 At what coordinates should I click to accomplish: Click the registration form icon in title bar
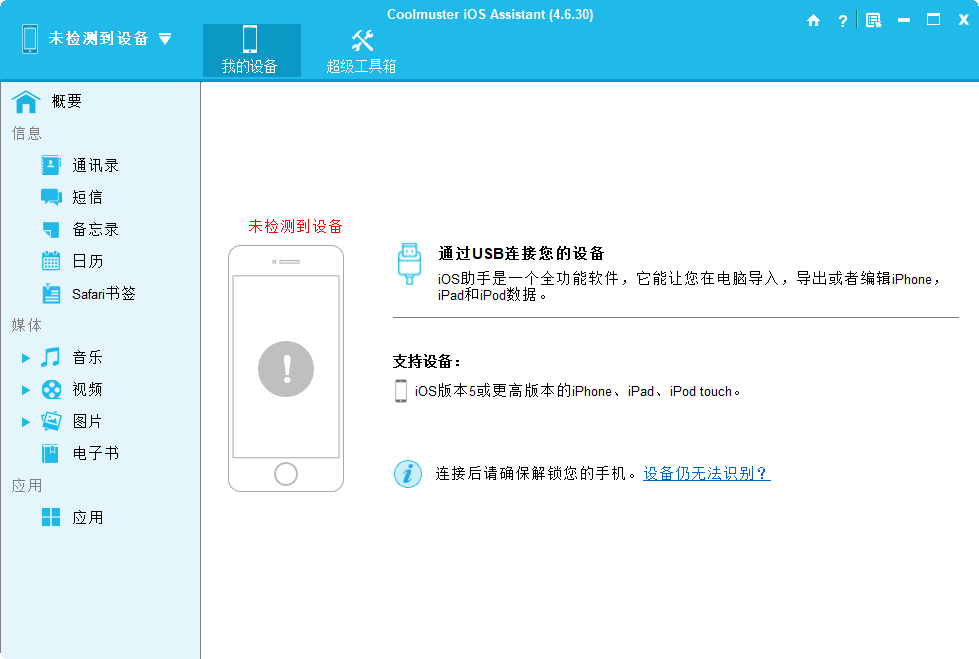[x=872, y=19]
